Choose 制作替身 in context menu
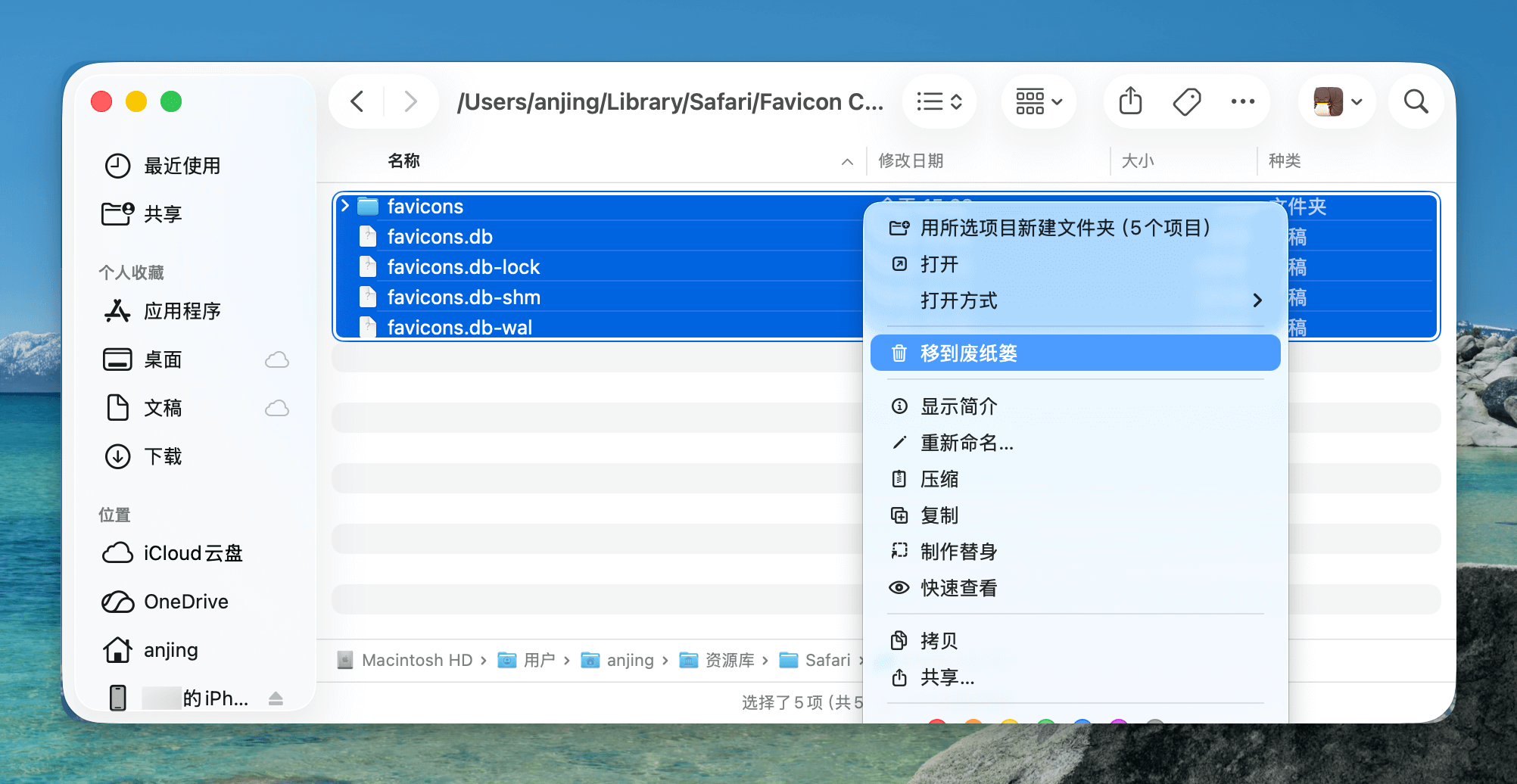The image size is (1517, 784). tap(1075, 552)
